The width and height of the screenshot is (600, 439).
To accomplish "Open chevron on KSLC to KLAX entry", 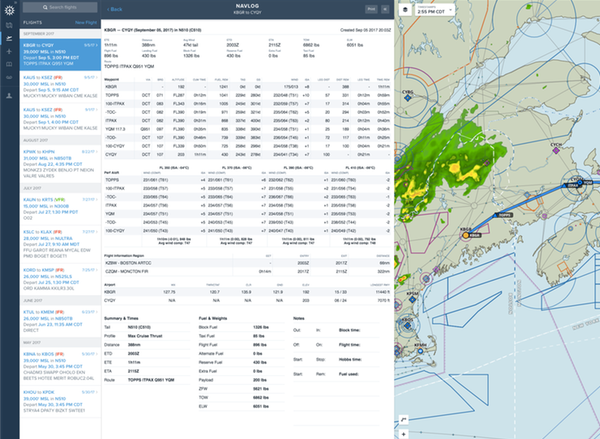I will 97,232.
